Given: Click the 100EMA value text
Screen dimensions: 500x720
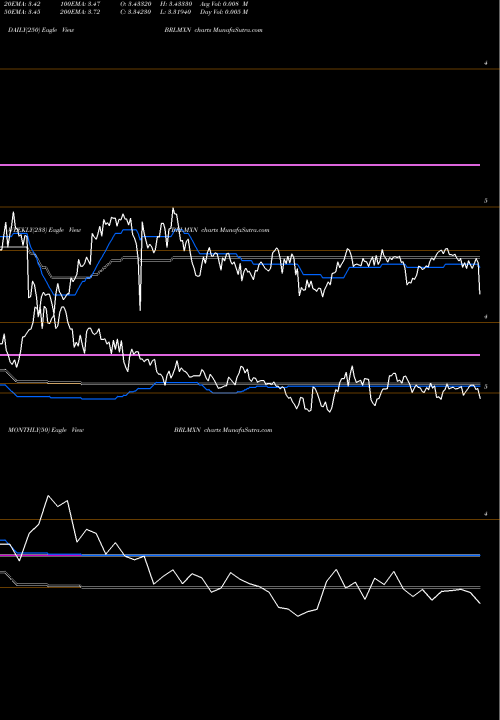Looking at the screenshot, I should [x=79, y=4].
